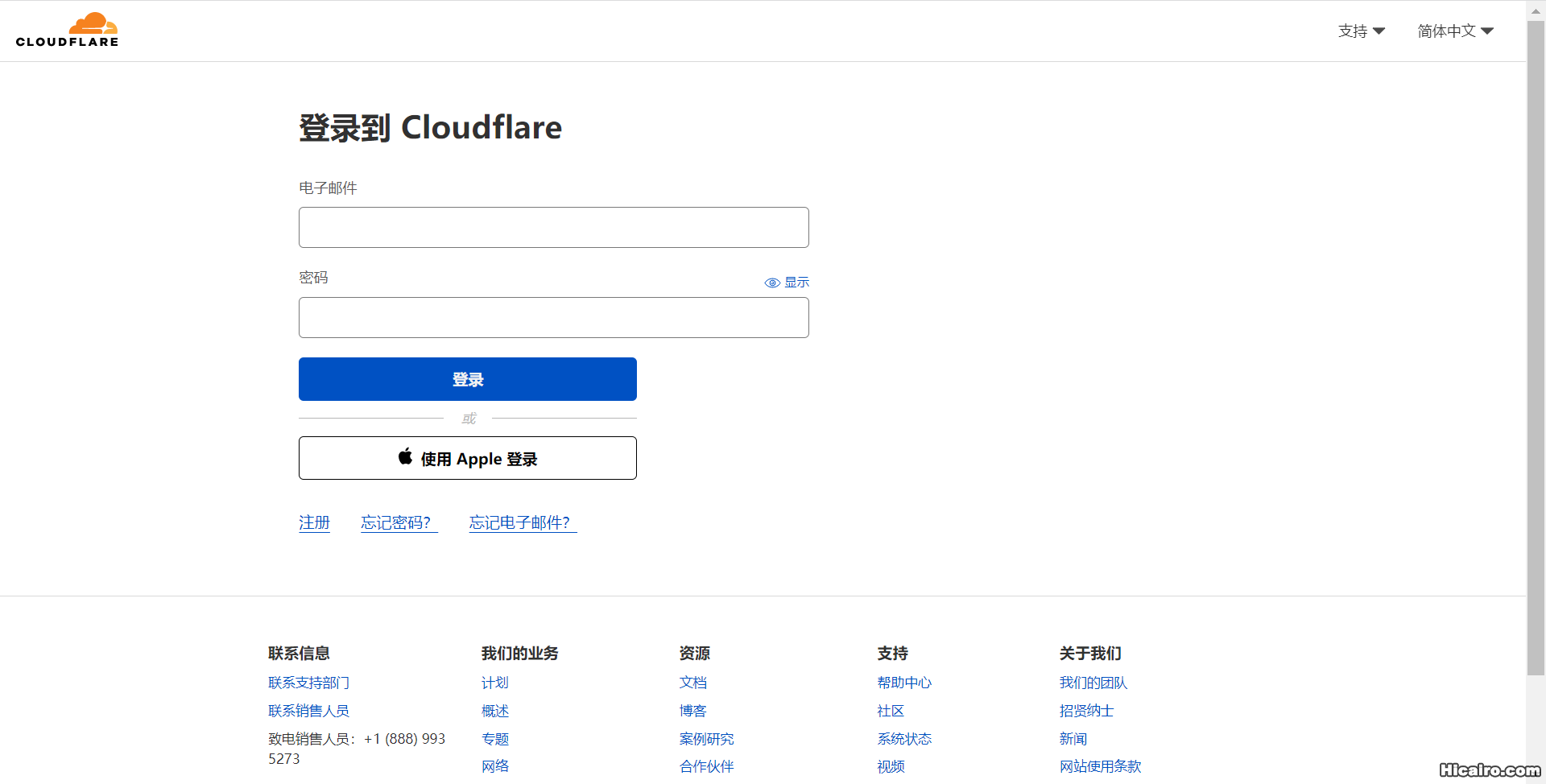Open the 忘记密码? link
Screen dimensions: 1546x784
[x=399, y=522]
